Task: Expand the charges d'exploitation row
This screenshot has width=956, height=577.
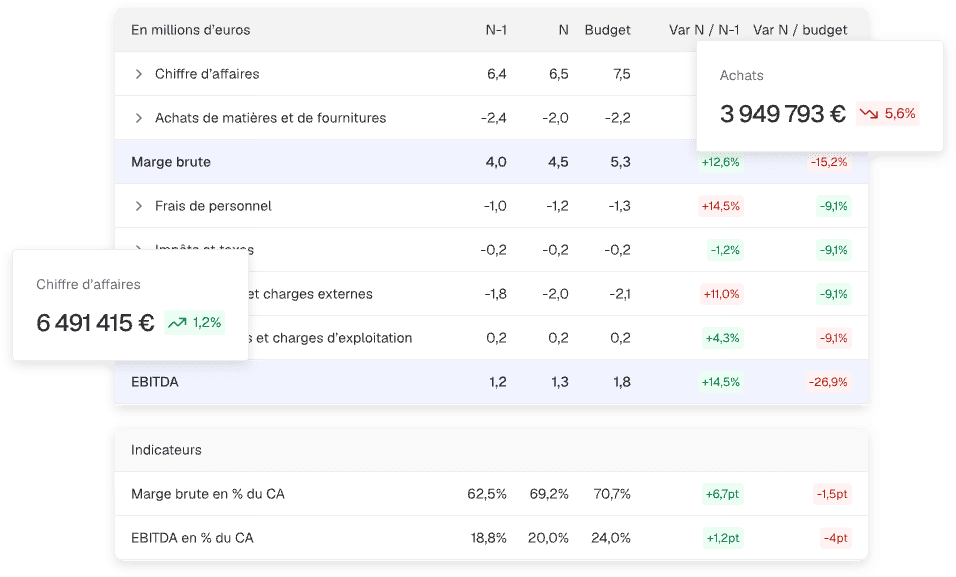Action: point(138,338)
